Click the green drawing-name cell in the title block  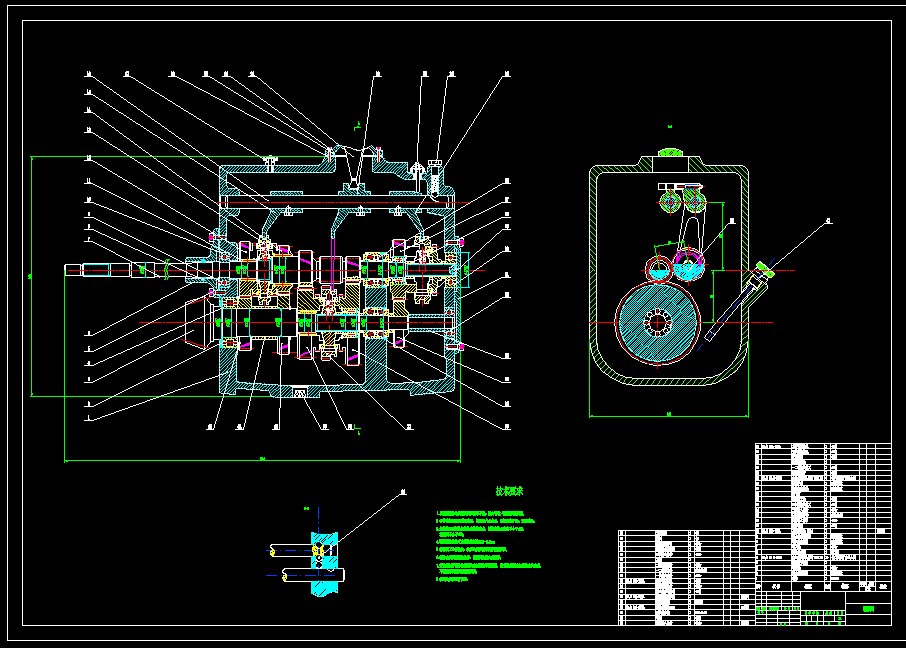[x=868, y=609]
